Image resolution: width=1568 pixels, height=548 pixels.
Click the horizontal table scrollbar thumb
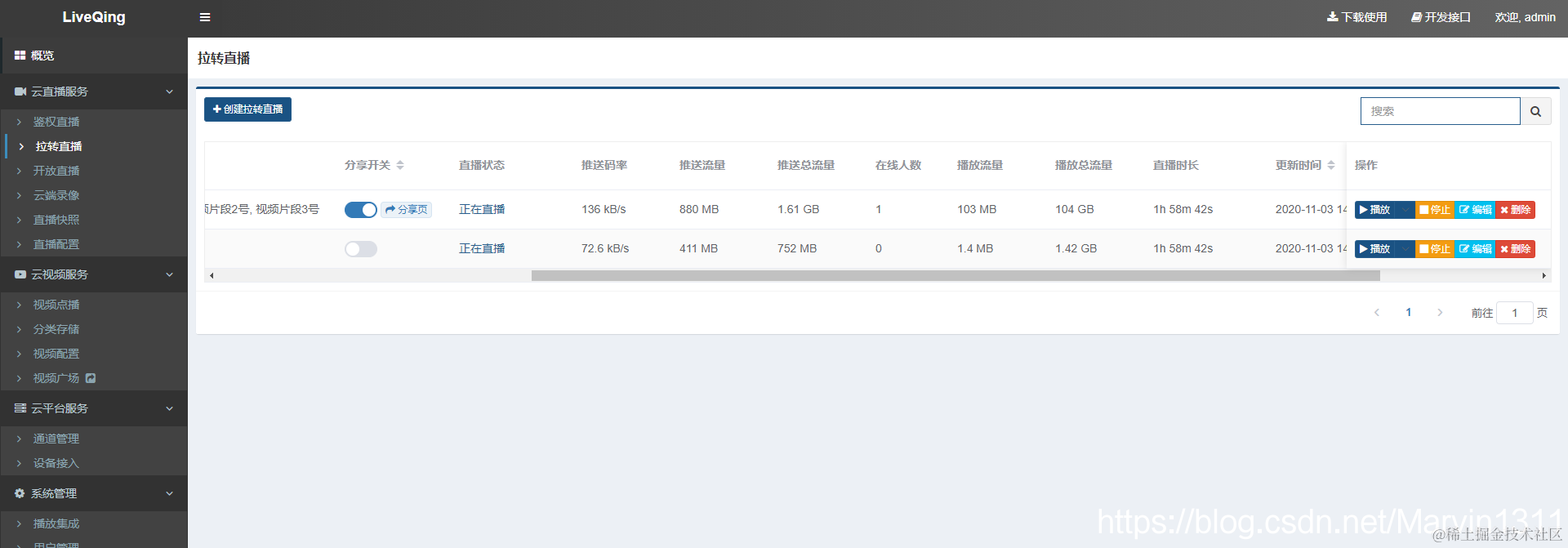pyautogui.click(x=955, y=276)
